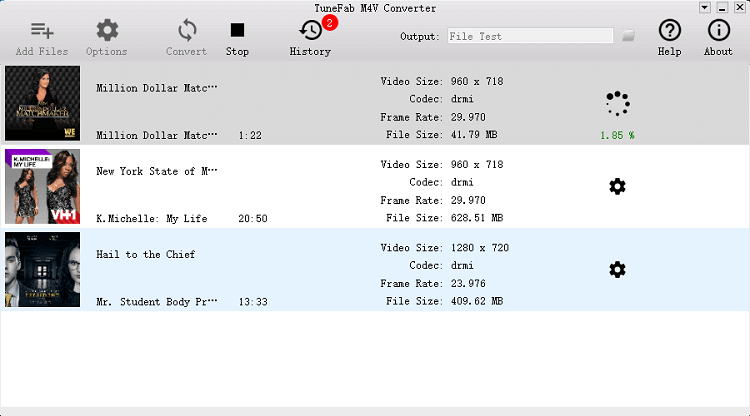
Task: Click the Options label
Action: pyautogui.click(x=107, y=52)
